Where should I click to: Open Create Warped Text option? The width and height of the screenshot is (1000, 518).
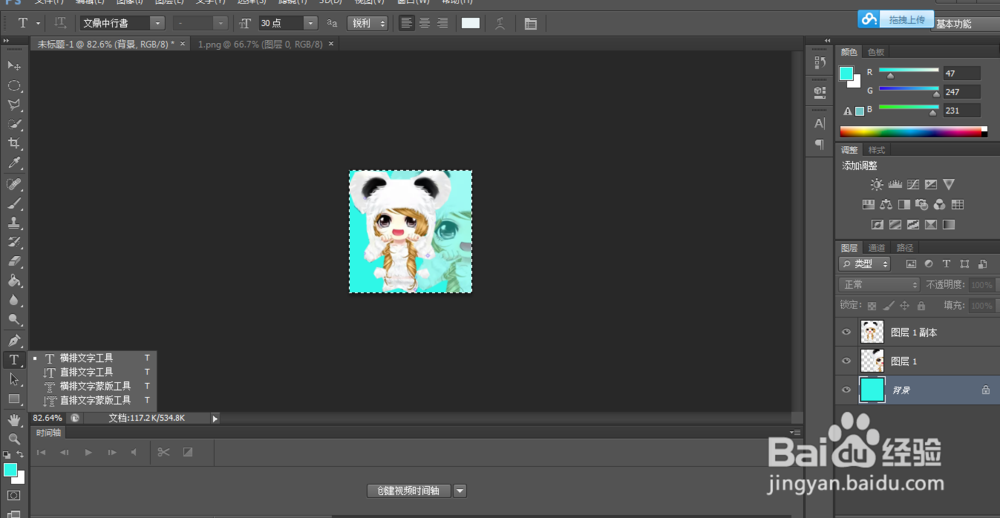pyautogui.click(x=501, y=24)
